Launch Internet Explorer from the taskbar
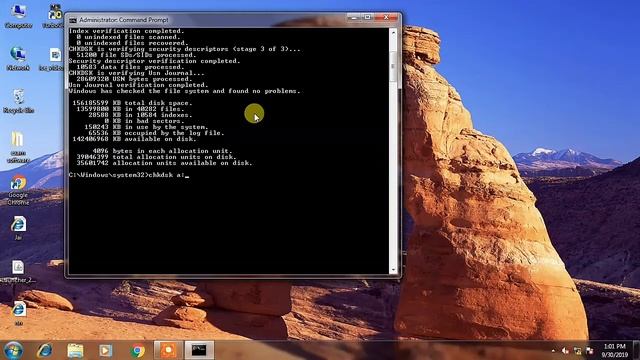The width and height of the screenshot is (640, 360). pyautogui.click(x=45, y=350)
